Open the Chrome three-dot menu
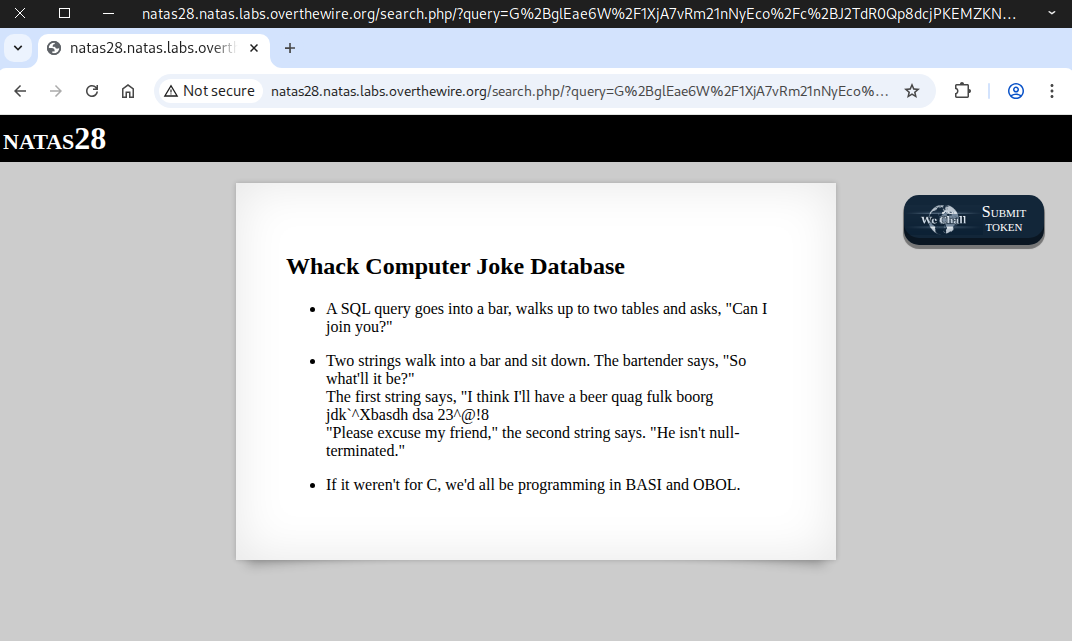Image resolution: width=1072 pixels, height=641 pixels. 1051,91
